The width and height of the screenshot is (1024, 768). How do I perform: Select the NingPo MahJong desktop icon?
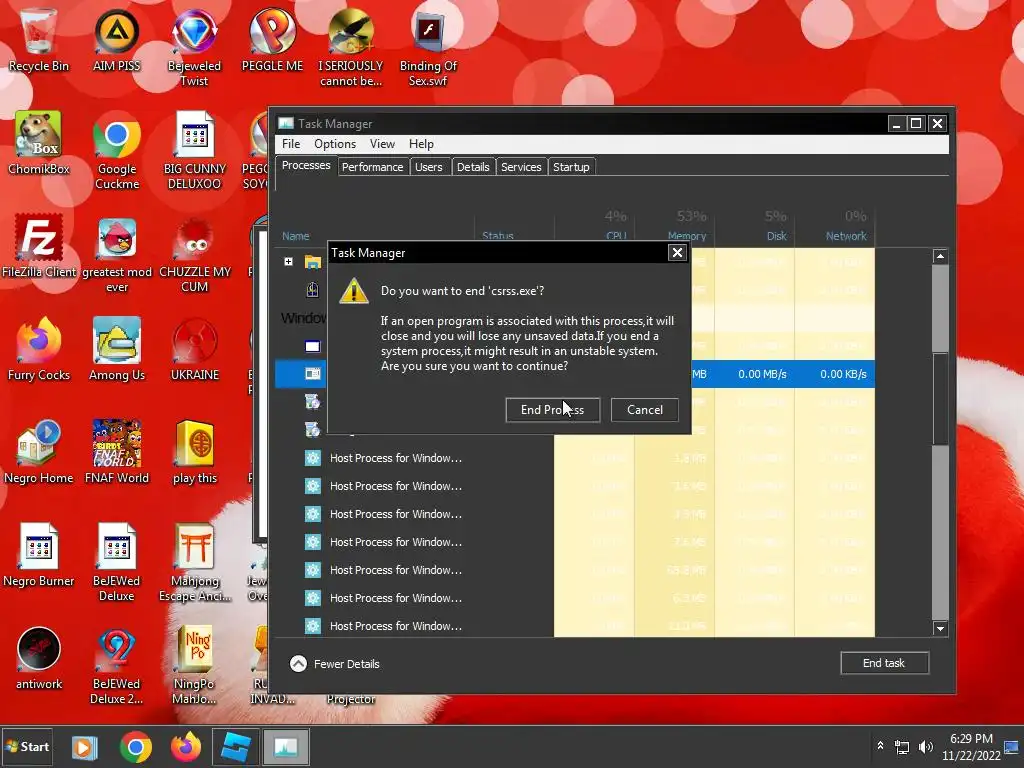tap(195, 665)
